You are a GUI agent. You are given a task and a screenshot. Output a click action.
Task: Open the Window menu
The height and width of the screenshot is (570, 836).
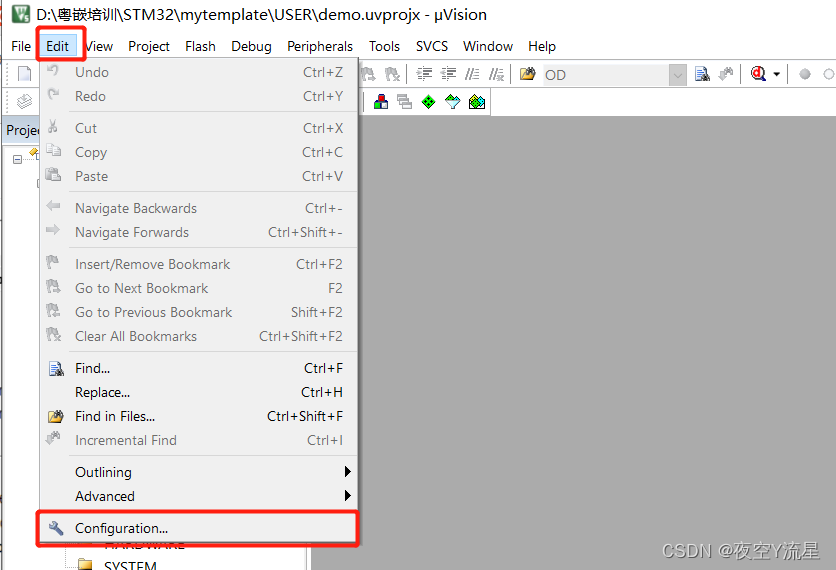[x=488, y=46]
